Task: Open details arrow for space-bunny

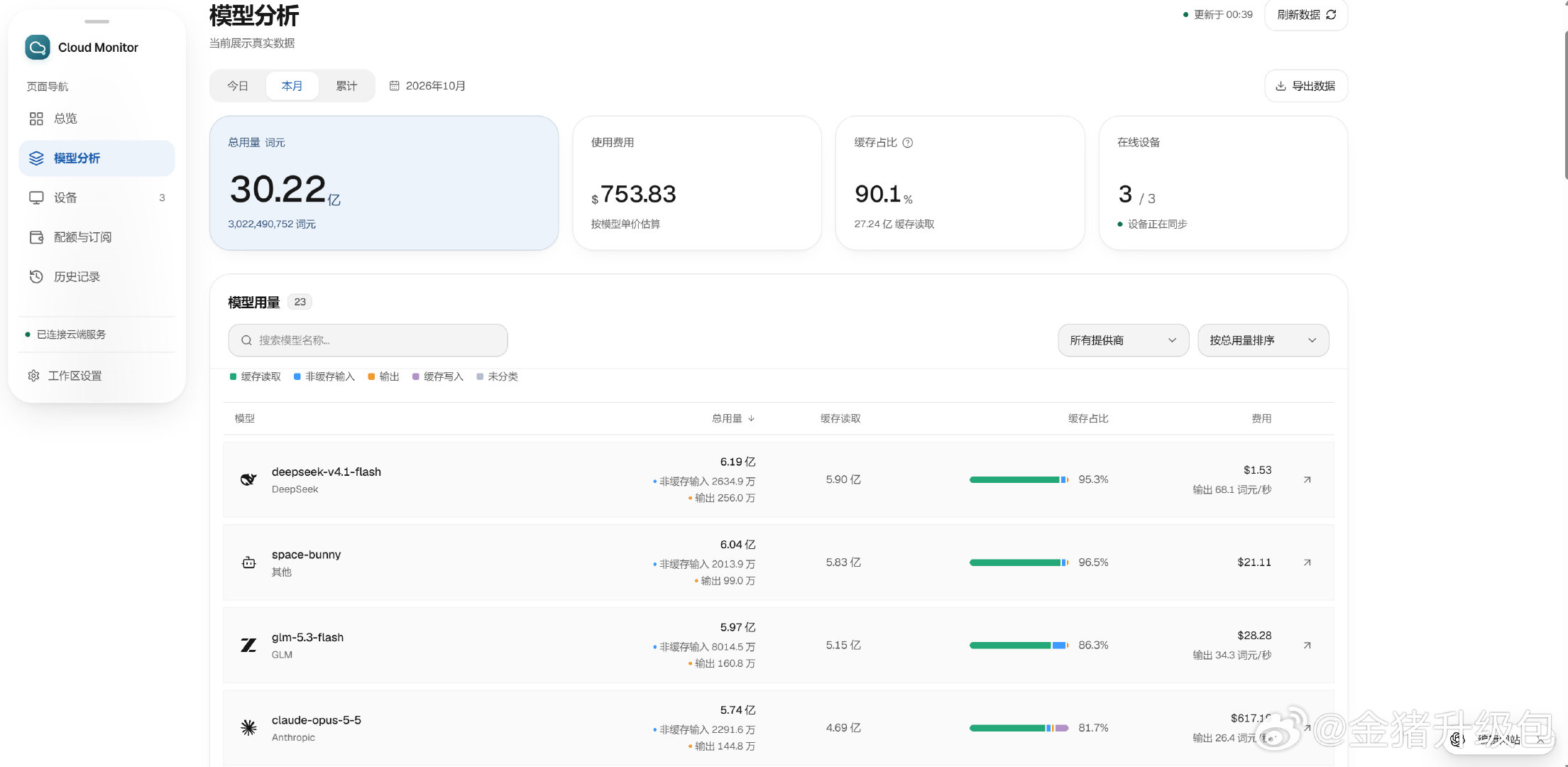Action: pyautogui.click(x=1307, y=562)
